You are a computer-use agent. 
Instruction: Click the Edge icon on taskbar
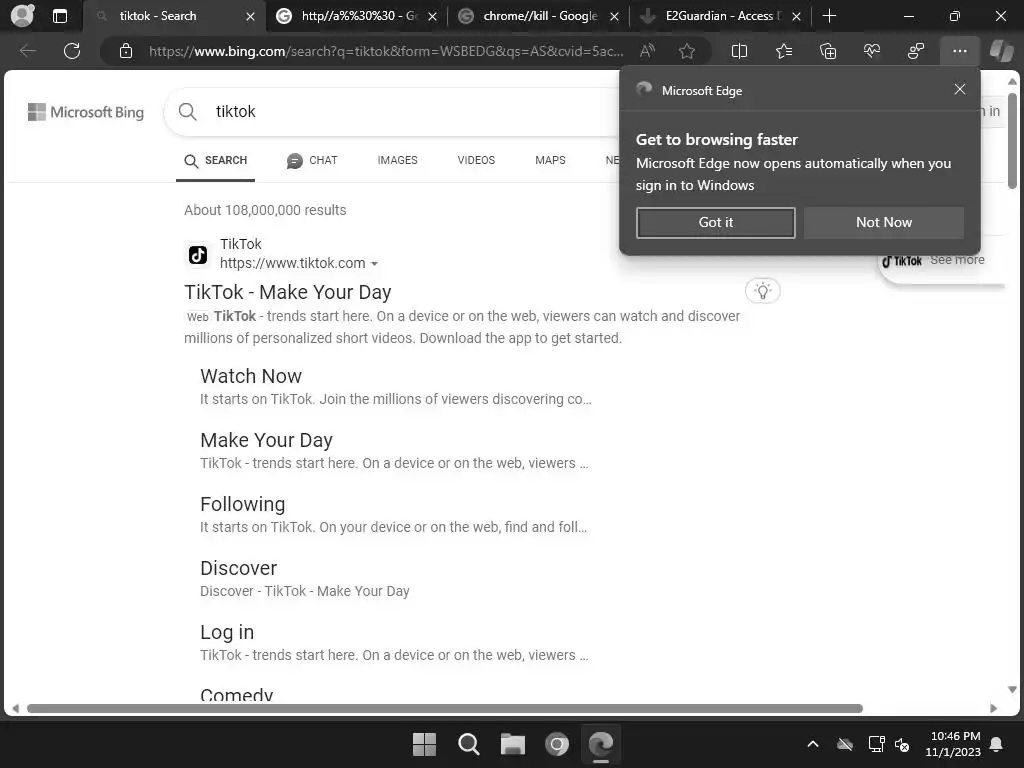click(x=601, y=744)
